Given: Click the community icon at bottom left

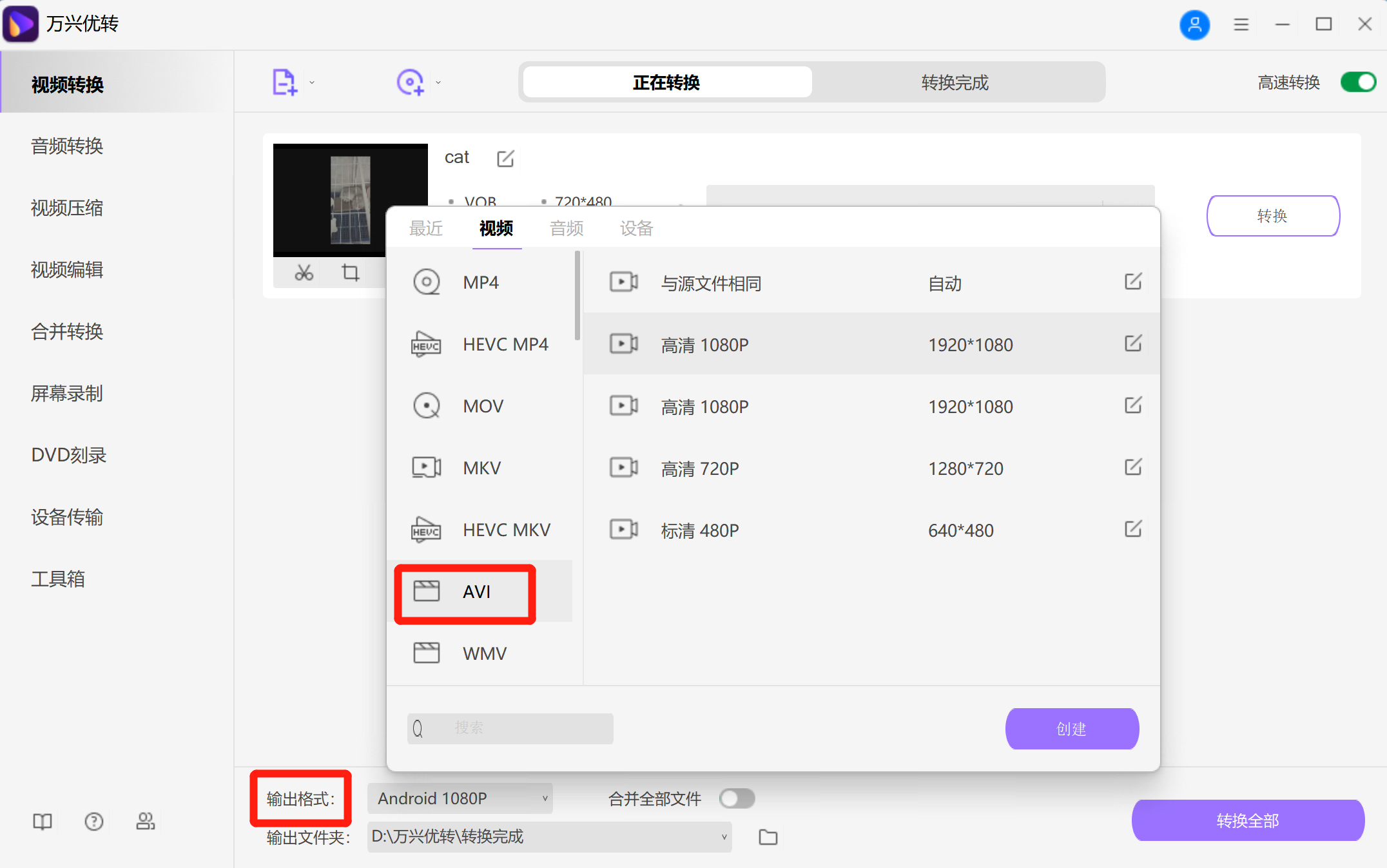Looking at the screenshot, I should pyautogui.click(x=145, y=821).
